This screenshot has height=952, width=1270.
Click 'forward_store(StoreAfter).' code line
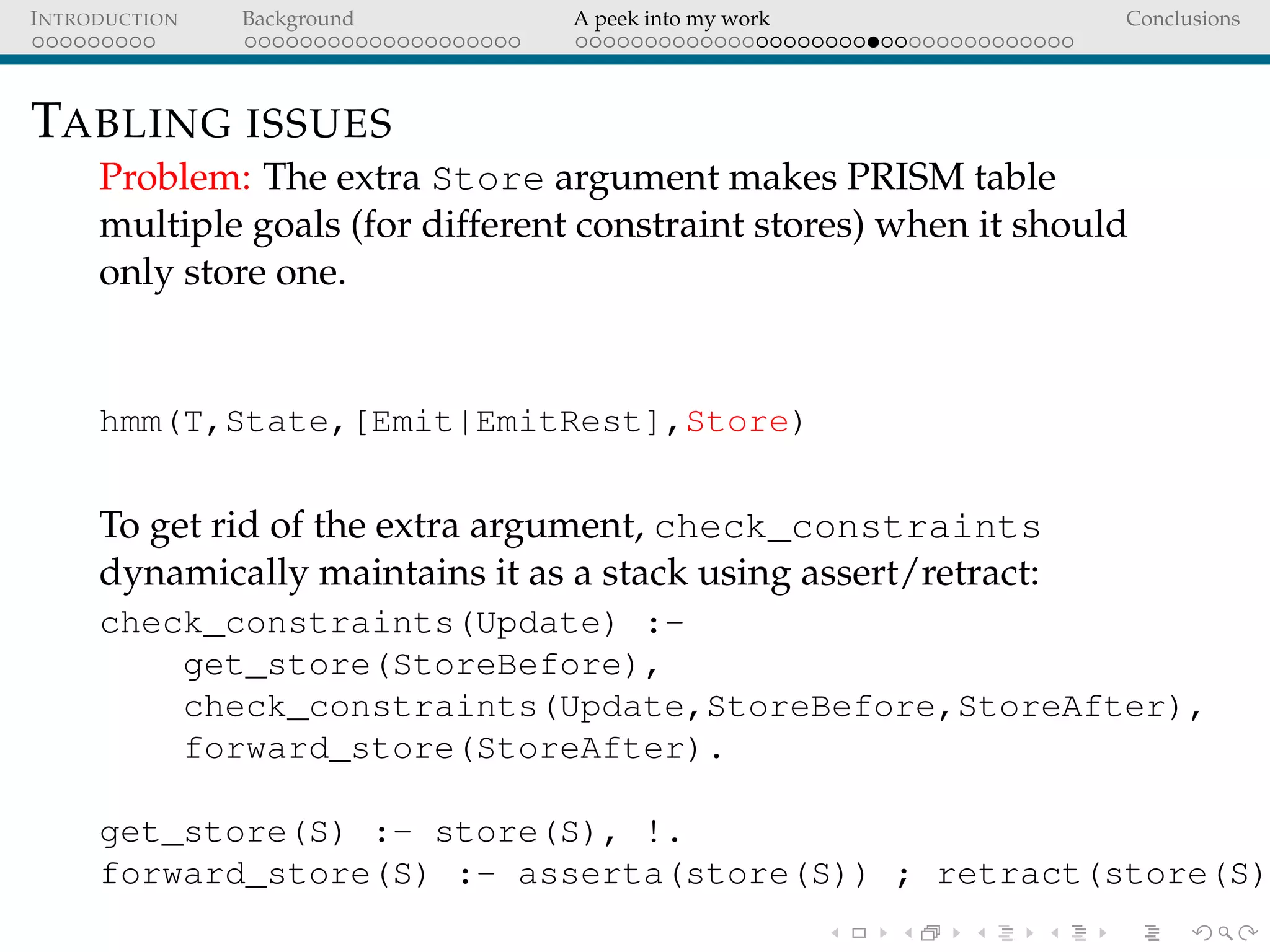[453, 749]
